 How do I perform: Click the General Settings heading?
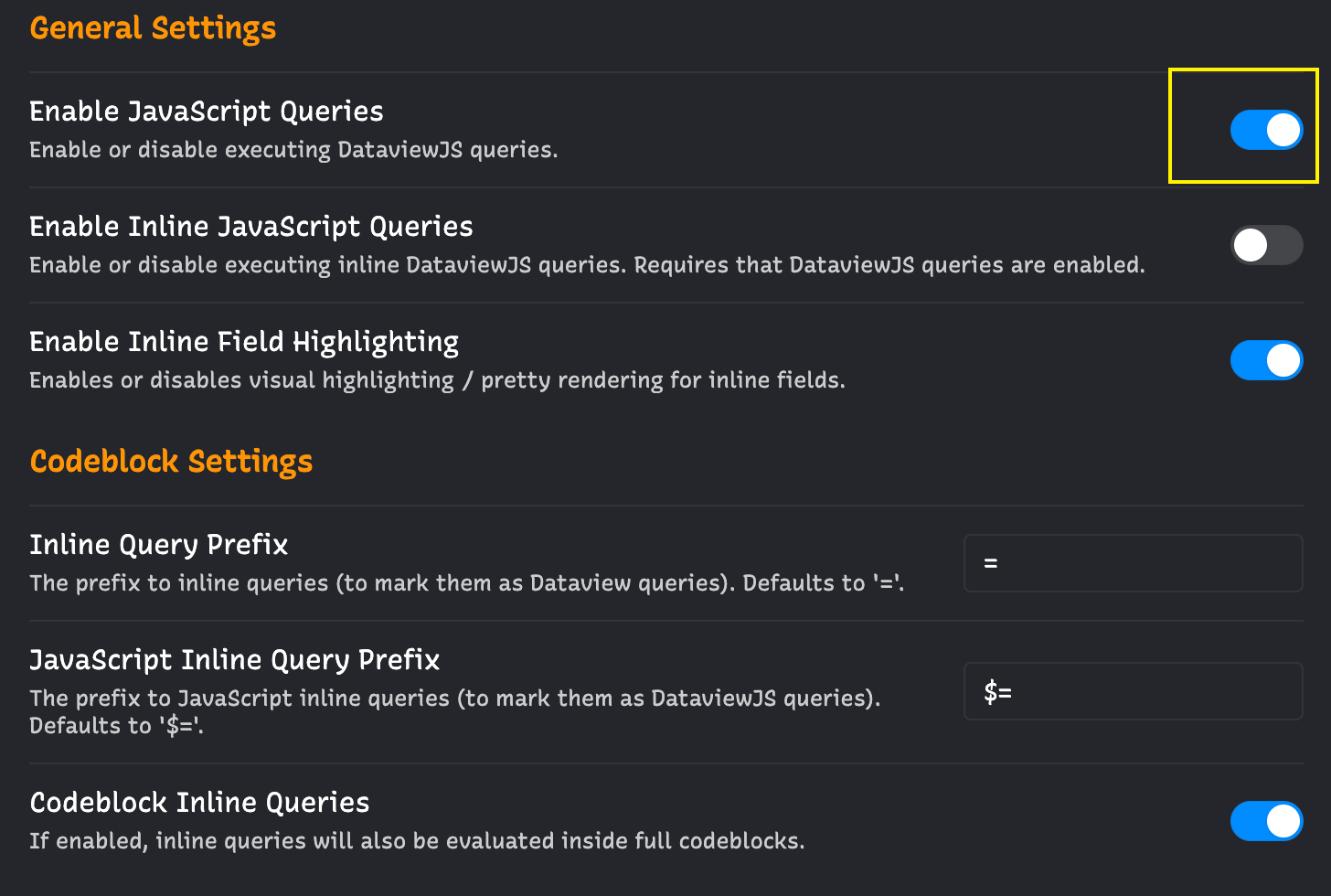[x=153, y=28]
